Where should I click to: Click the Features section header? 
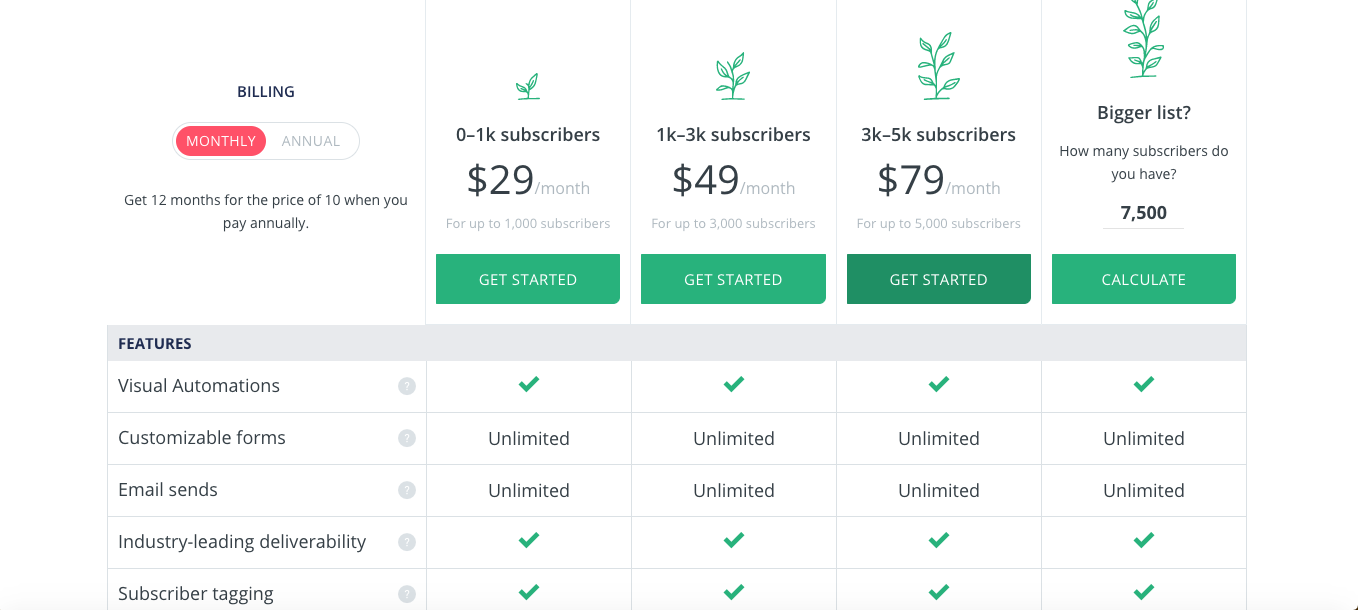coord(155,343)
